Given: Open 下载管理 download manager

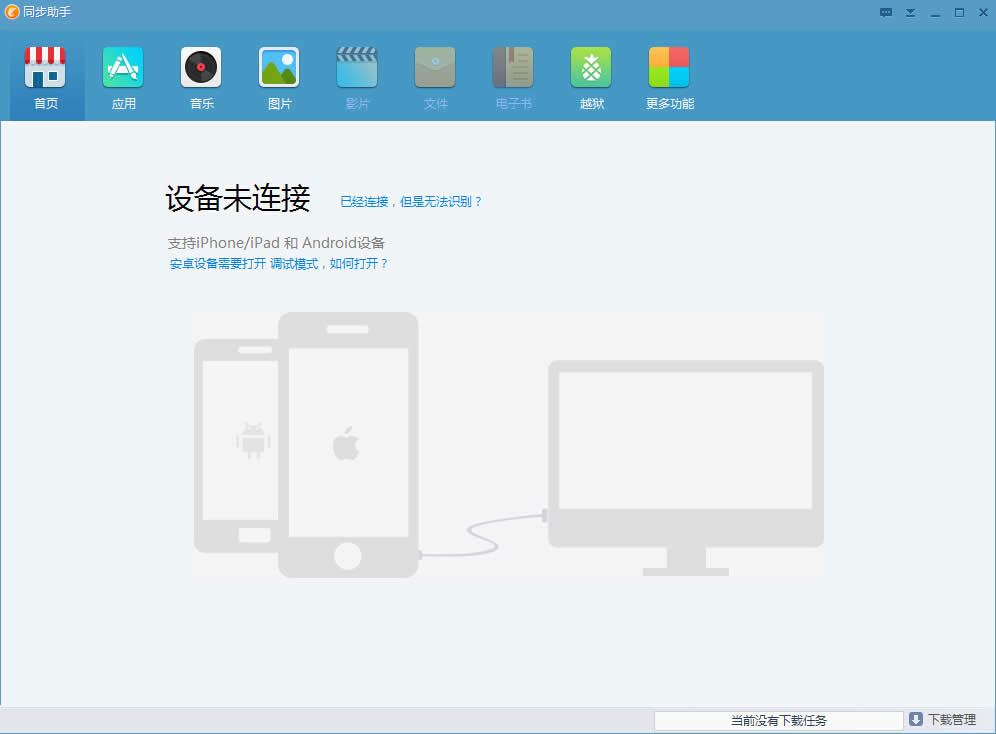Looking at the screenshot, I should [x=952, y=719].
